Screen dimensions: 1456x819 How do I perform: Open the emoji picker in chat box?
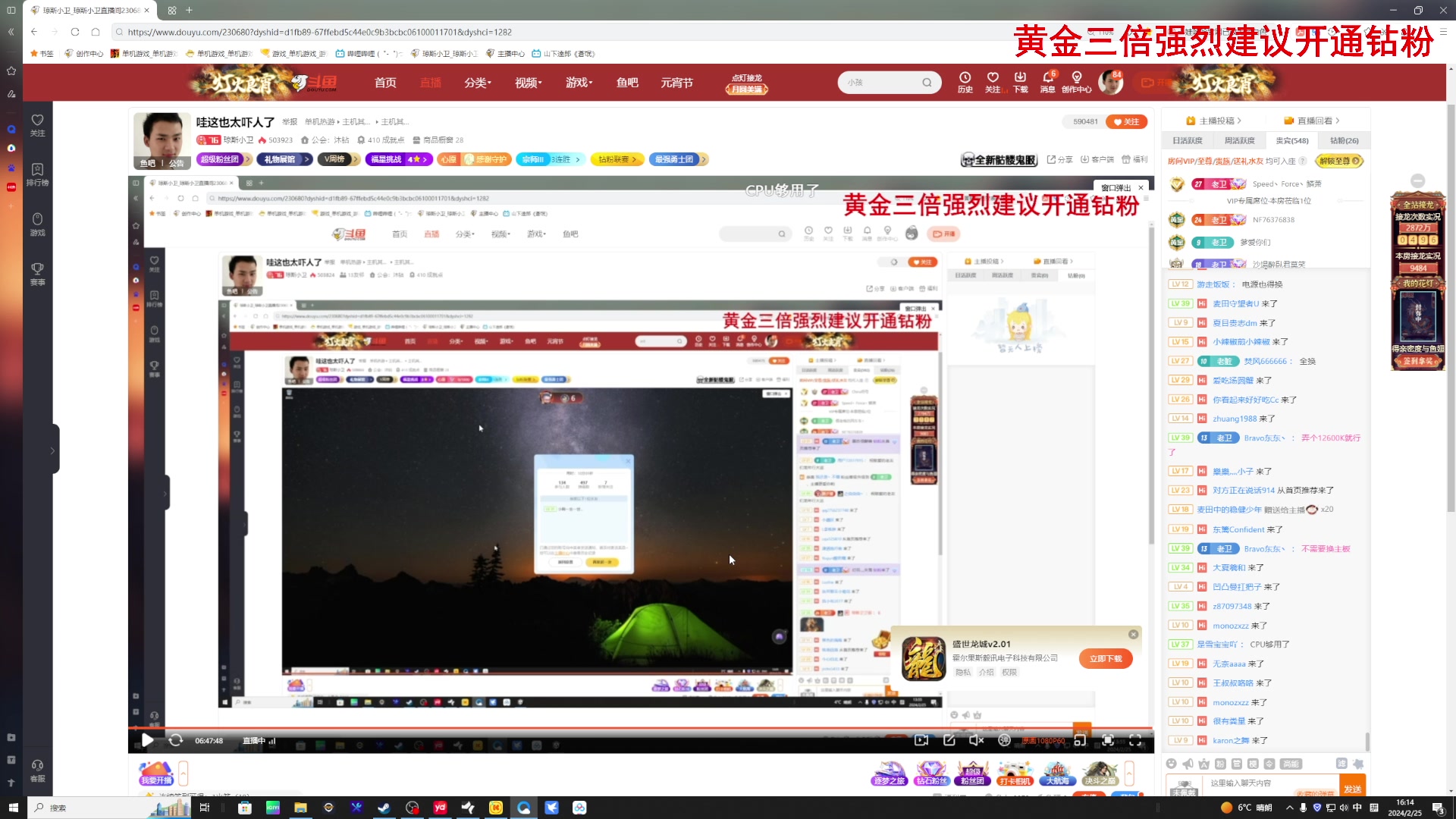tap(1170, 764)
